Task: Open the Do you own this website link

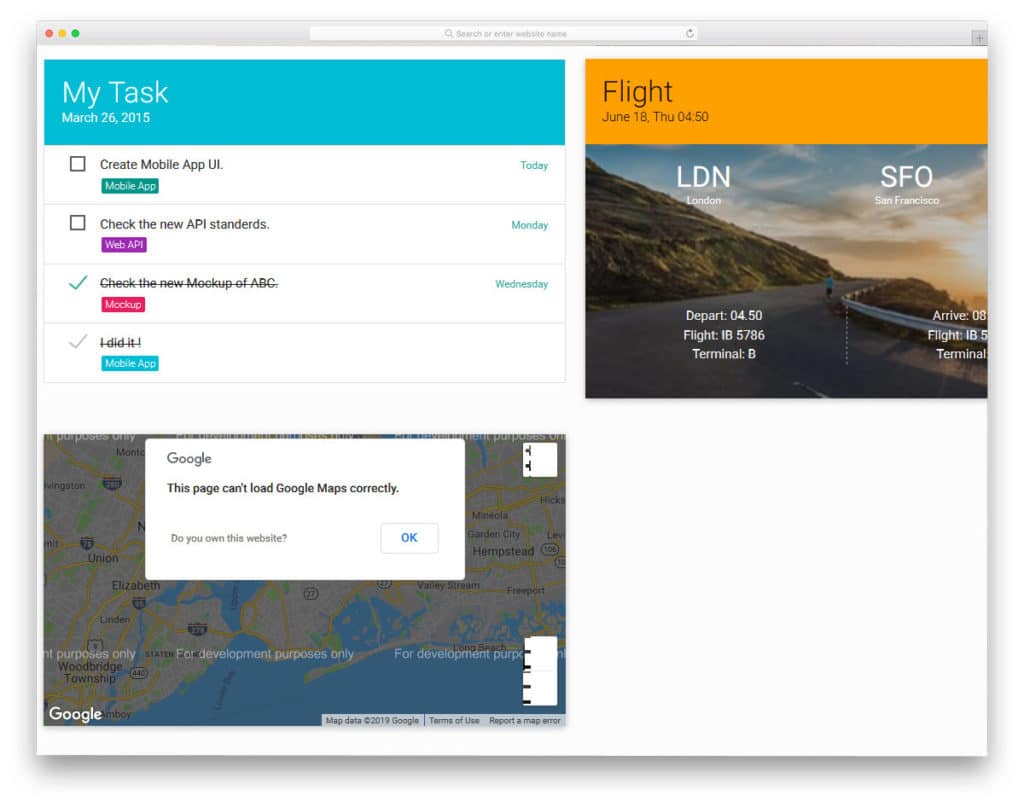Action: tap(229, 538)
